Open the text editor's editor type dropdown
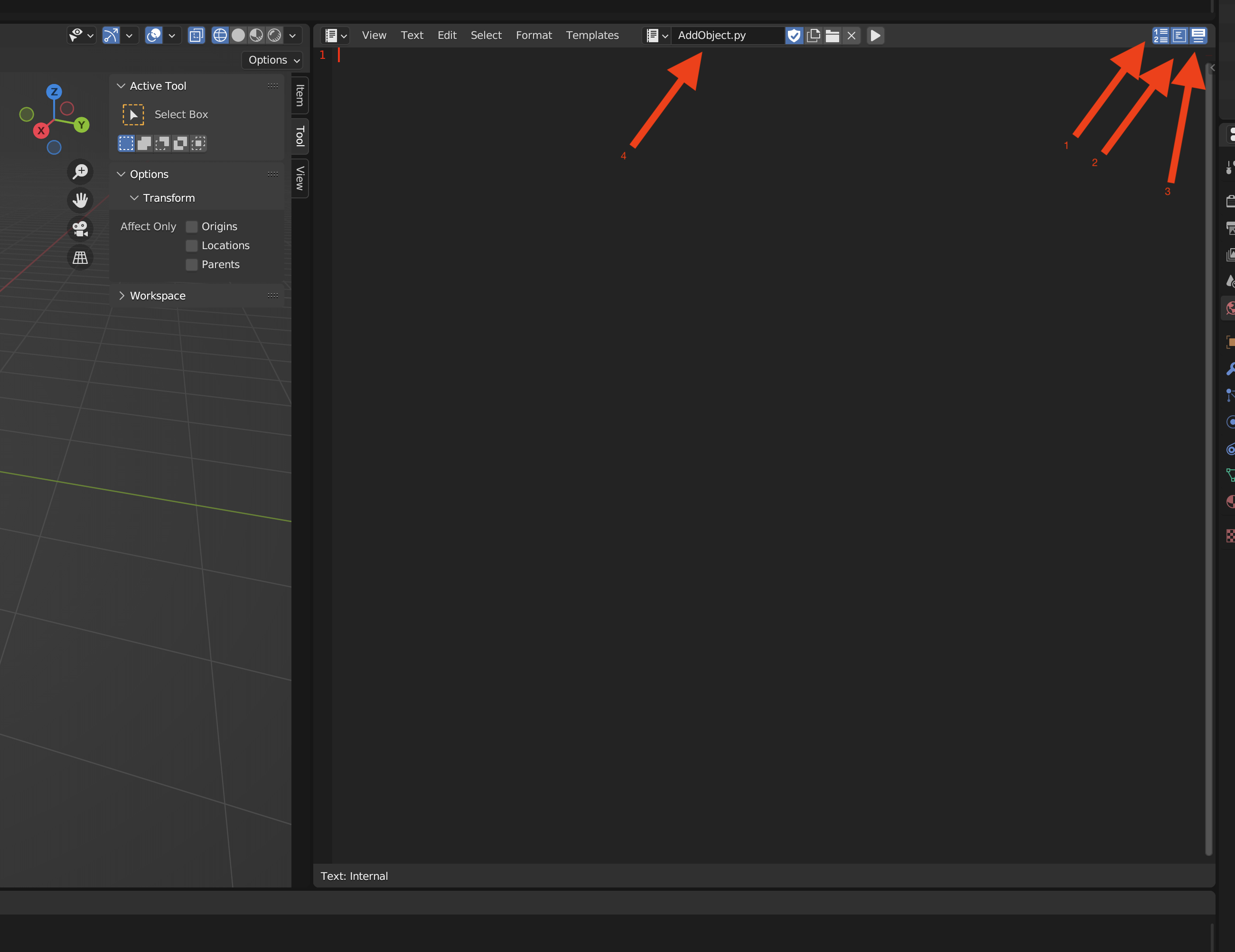This screenshot has height=952, width=1235. click(335, 36)
